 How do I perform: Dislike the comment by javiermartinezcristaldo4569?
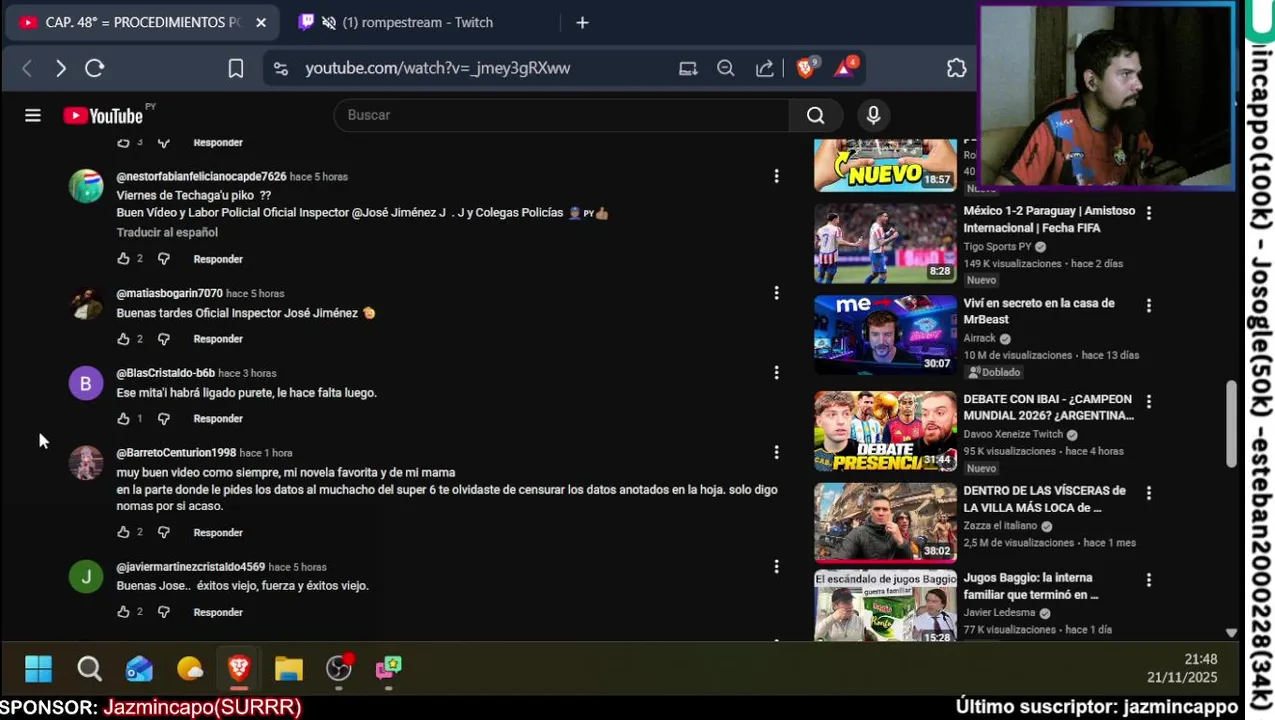(164, 612)
